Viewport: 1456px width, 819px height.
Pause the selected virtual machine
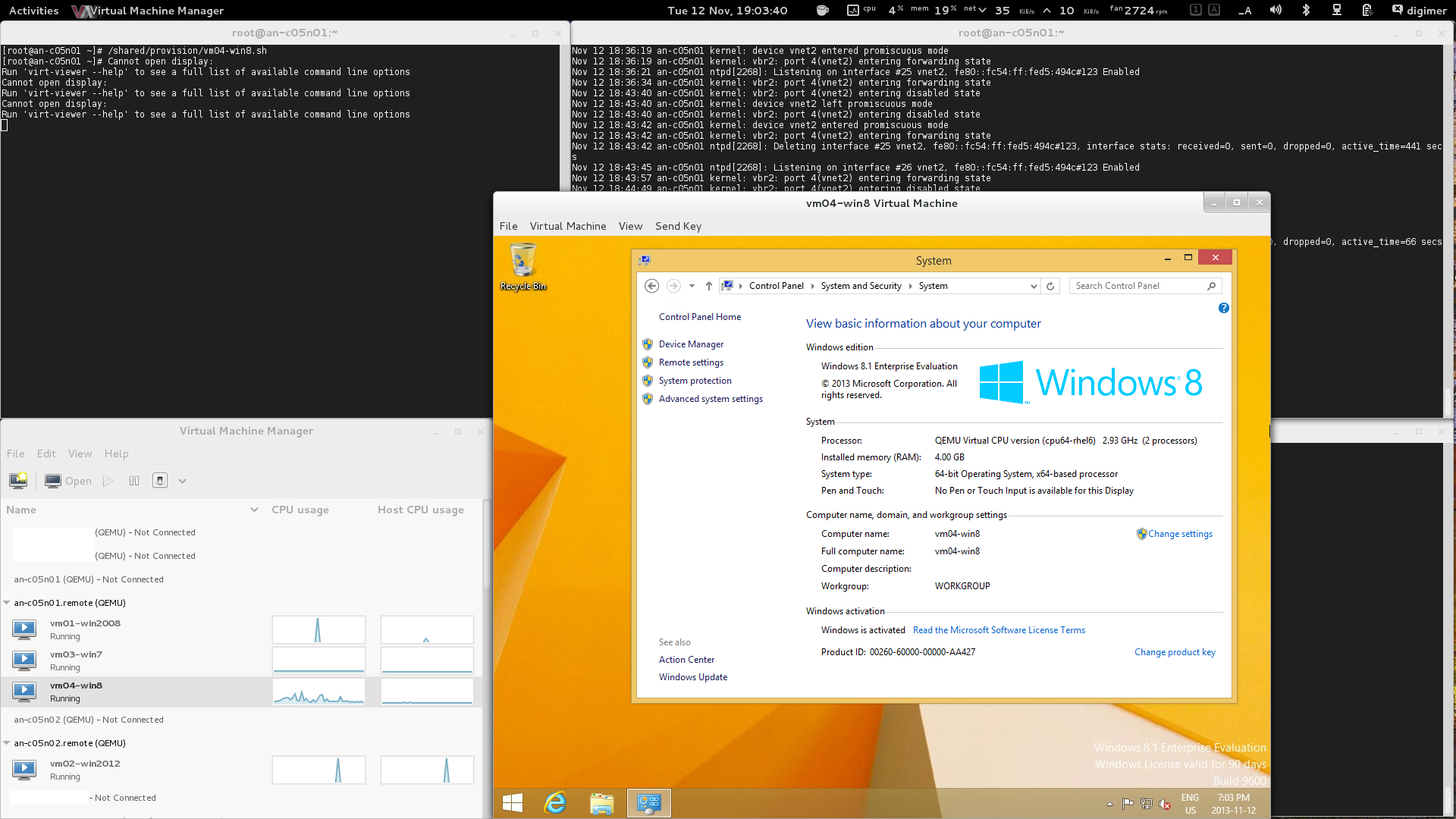[x=134, y=481]
